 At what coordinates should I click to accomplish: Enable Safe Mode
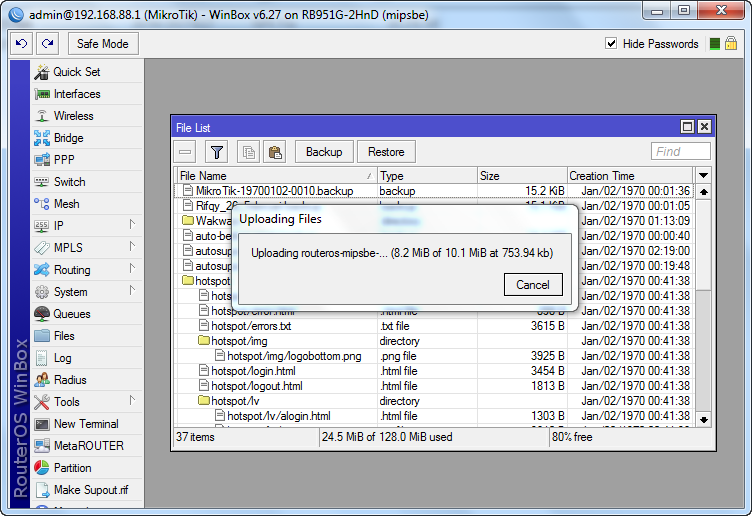click(x=103, y=44)
